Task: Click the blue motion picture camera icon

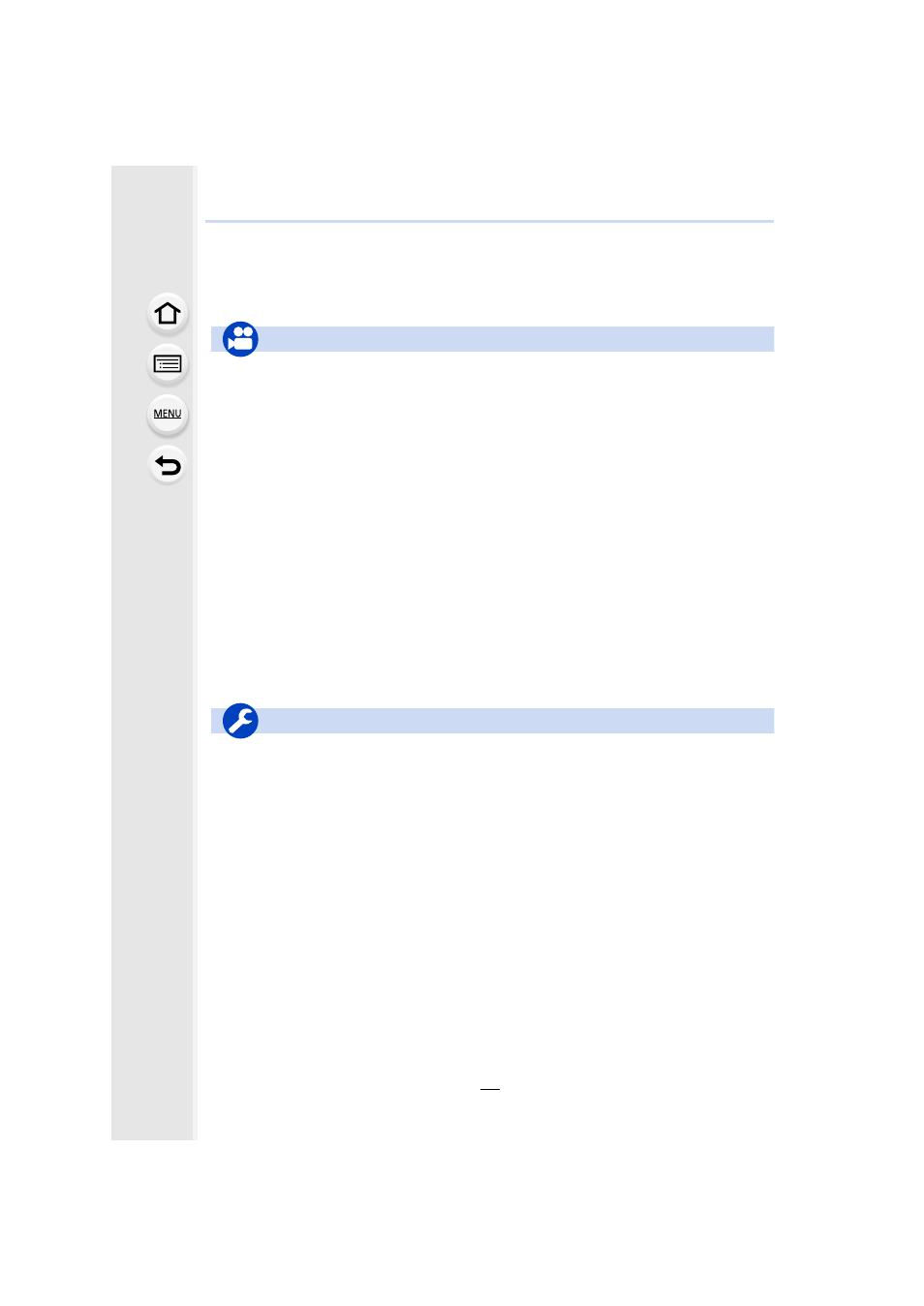Action: click(240, 339)
